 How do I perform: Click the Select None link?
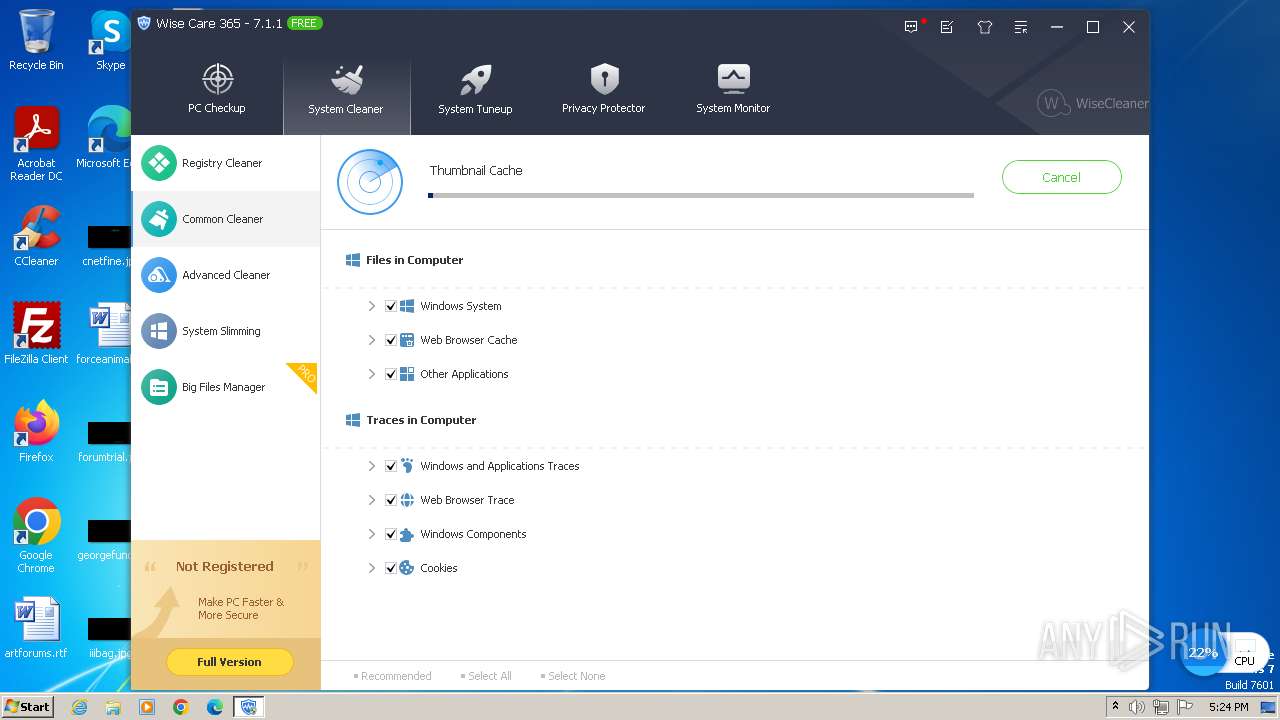click(573, 676)
